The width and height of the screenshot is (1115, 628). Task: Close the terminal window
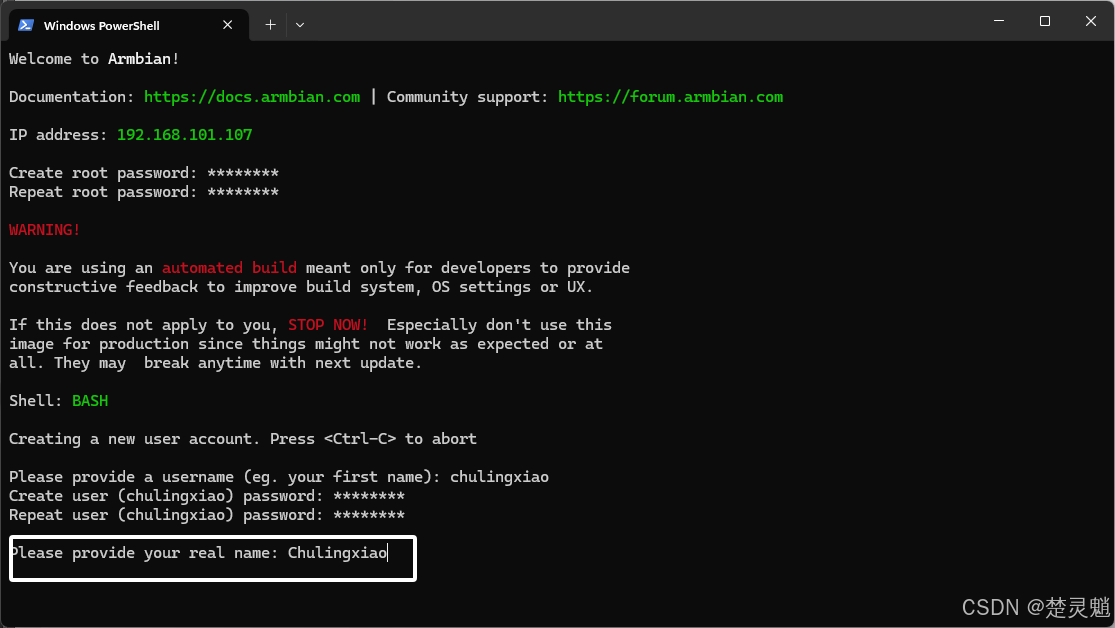coord(1091,21)
